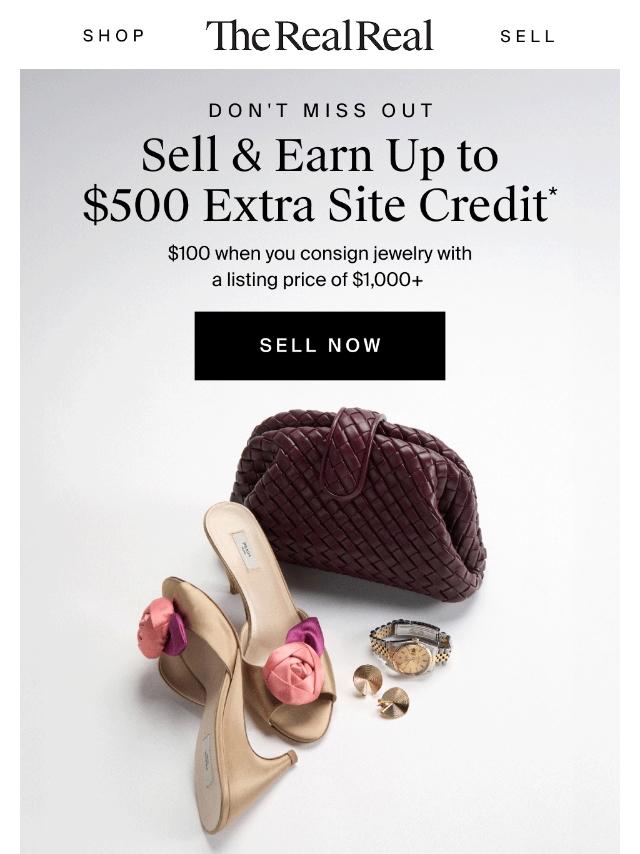Click The RealReal logo
640x854 pixels.
tap(319, 36)
